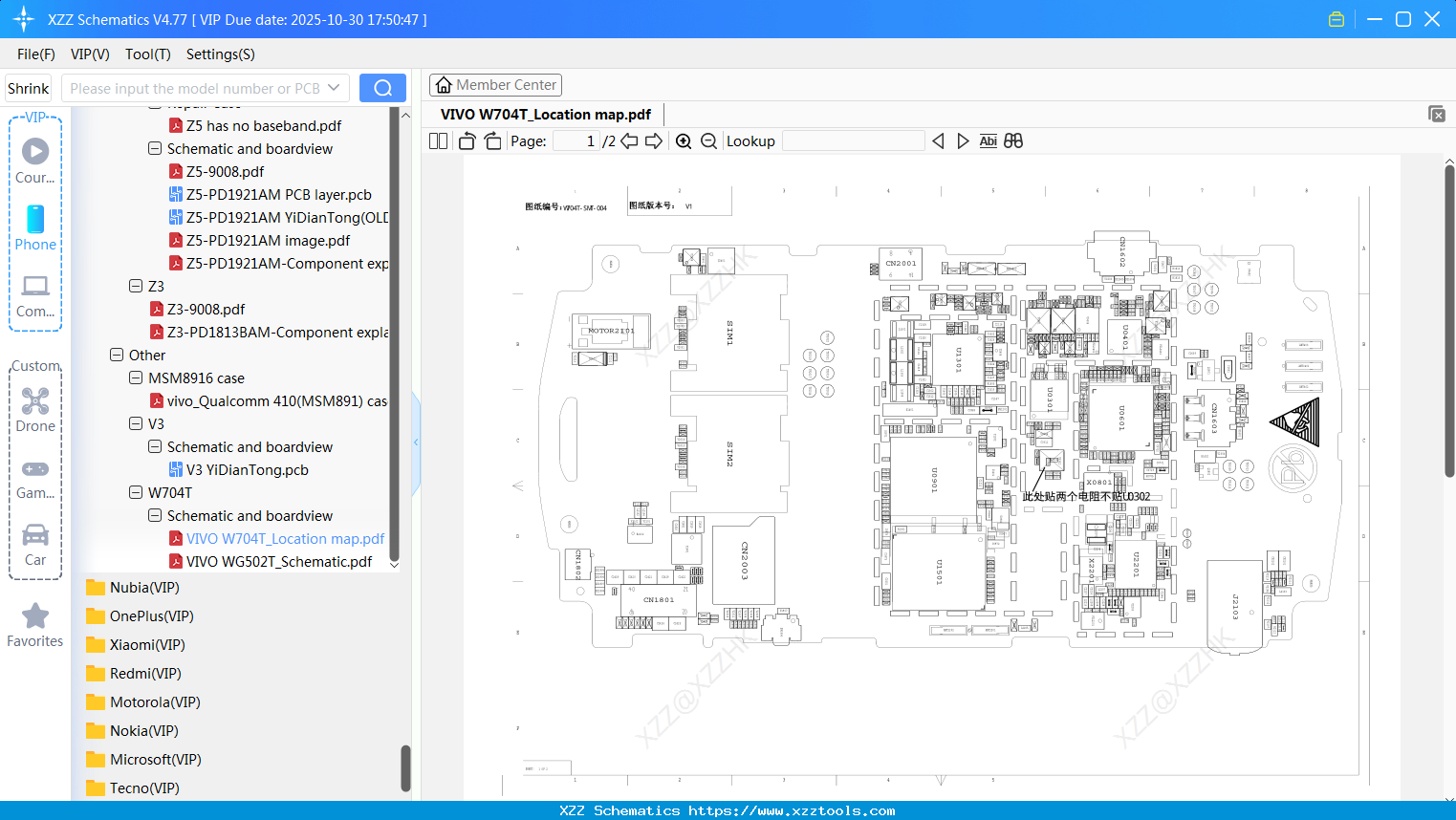Select the zoom in magnifier tool
1456x820 pixels.
point(684,140)
